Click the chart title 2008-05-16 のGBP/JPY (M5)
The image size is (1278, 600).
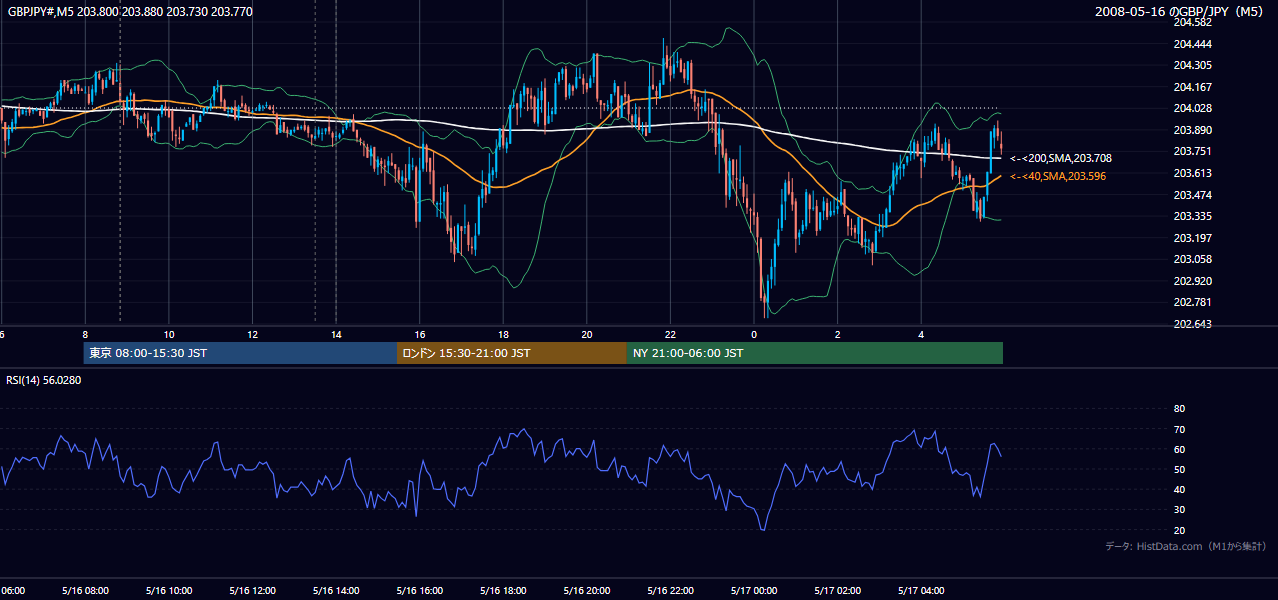coord(1181,11)
